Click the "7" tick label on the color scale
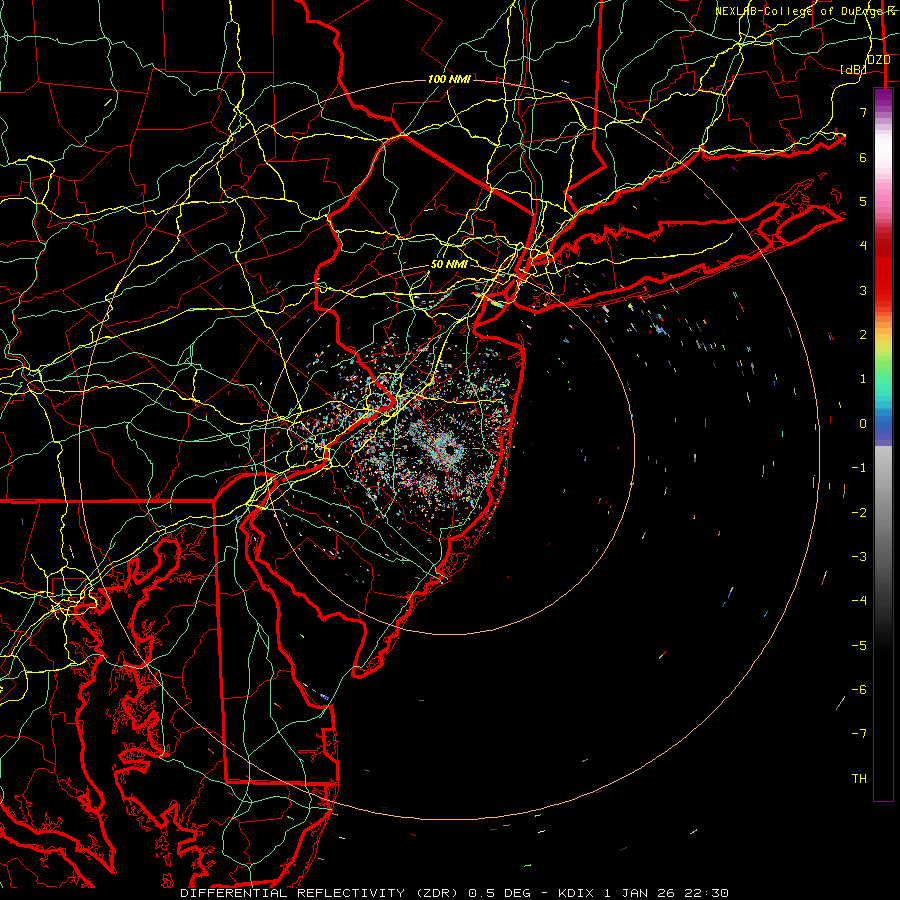 tap(863, 112)
